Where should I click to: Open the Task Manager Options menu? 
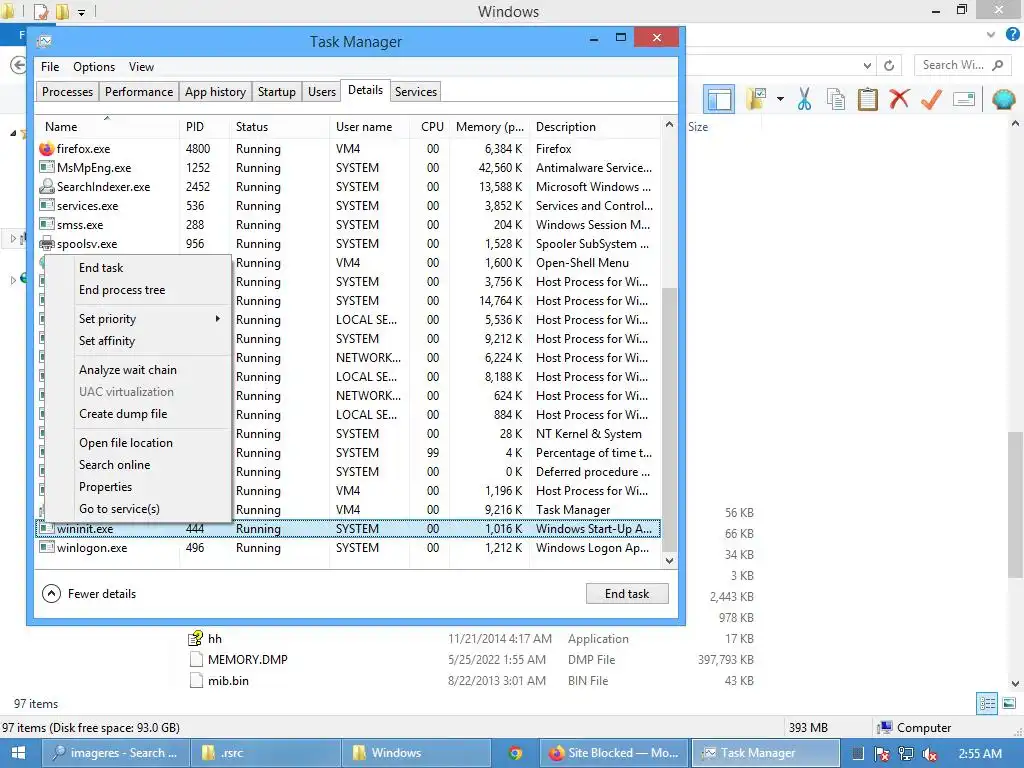pos(94,67)
